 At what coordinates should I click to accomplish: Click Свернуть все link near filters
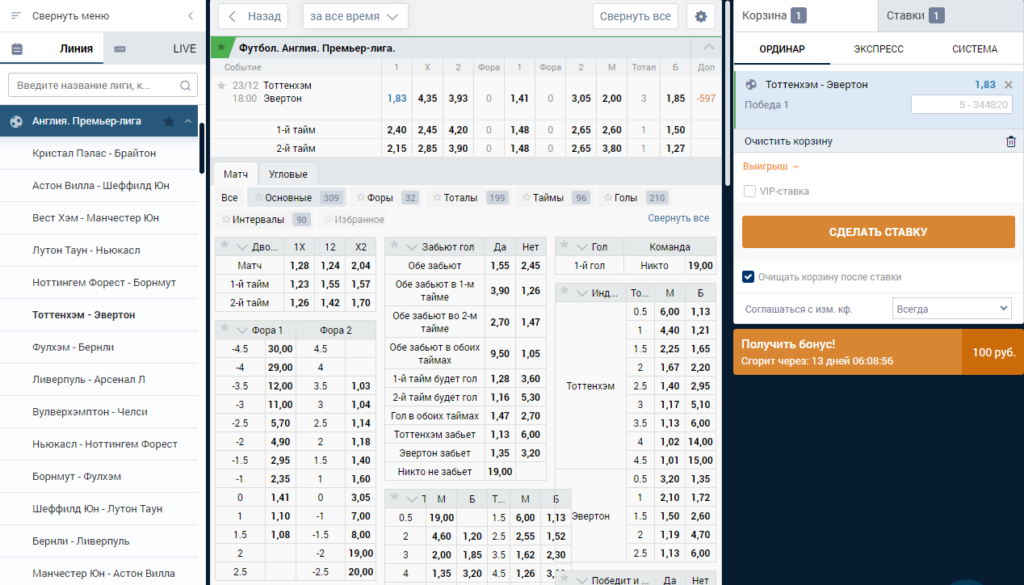click(x=678, y=218)
